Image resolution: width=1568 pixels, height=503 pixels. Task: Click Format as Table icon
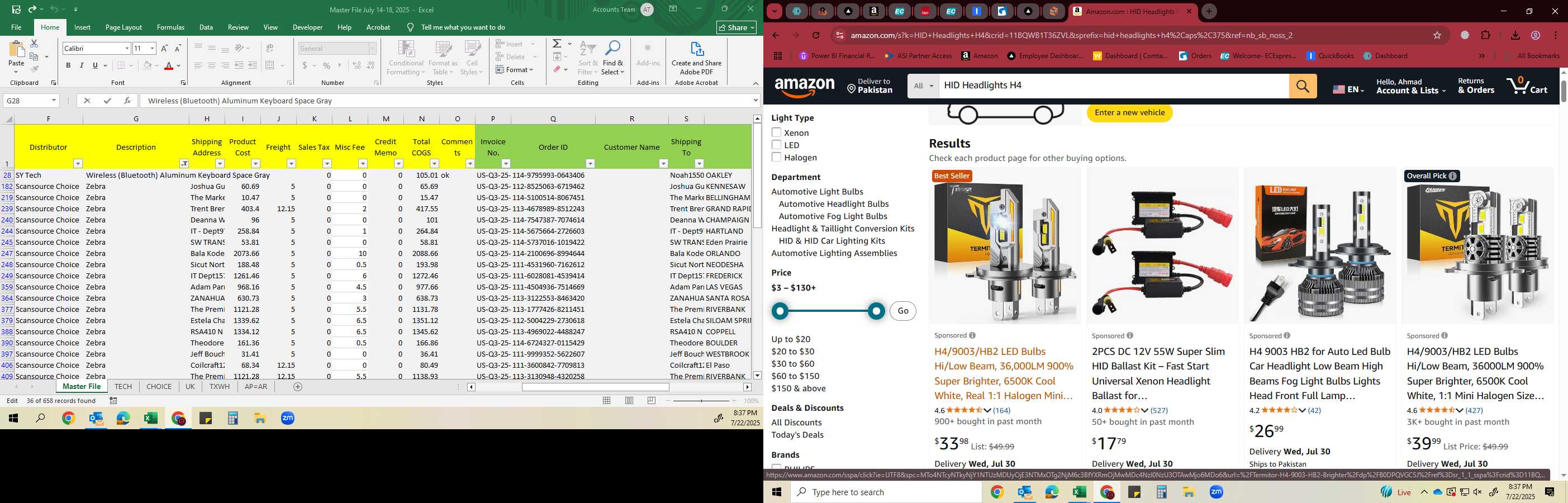click(443, 57)
